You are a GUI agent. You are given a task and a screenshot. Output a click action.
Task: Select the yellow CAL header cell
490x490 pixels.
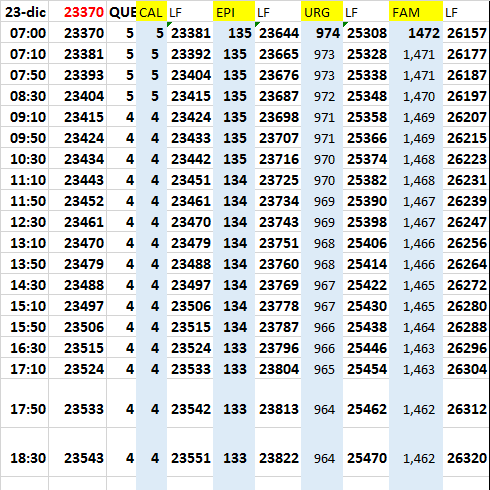[x=151, y=12]
